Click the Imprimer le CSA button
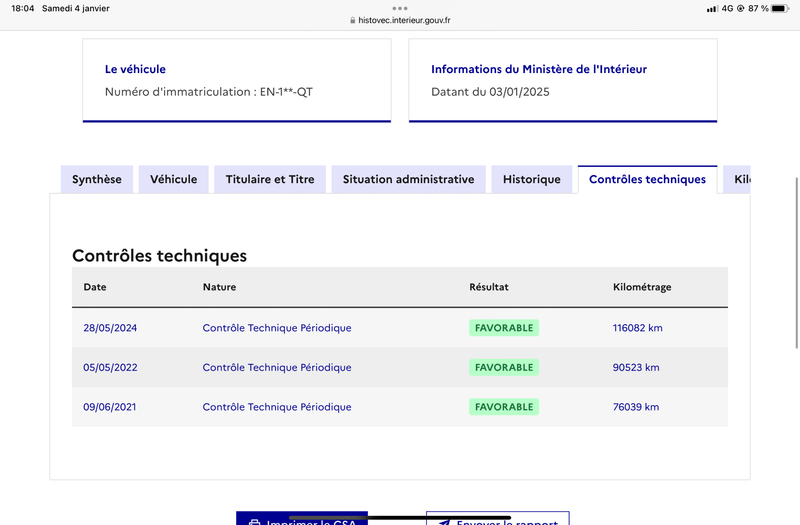The height and width of the screenshot is (525, 800). 302,518
